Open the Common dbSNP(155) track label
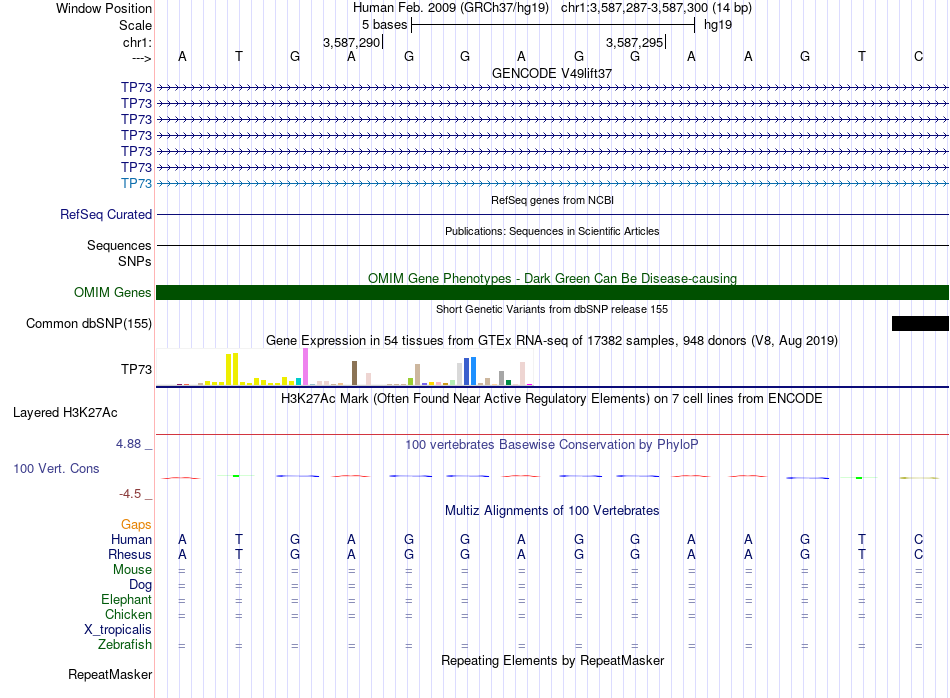 [89, 324]
